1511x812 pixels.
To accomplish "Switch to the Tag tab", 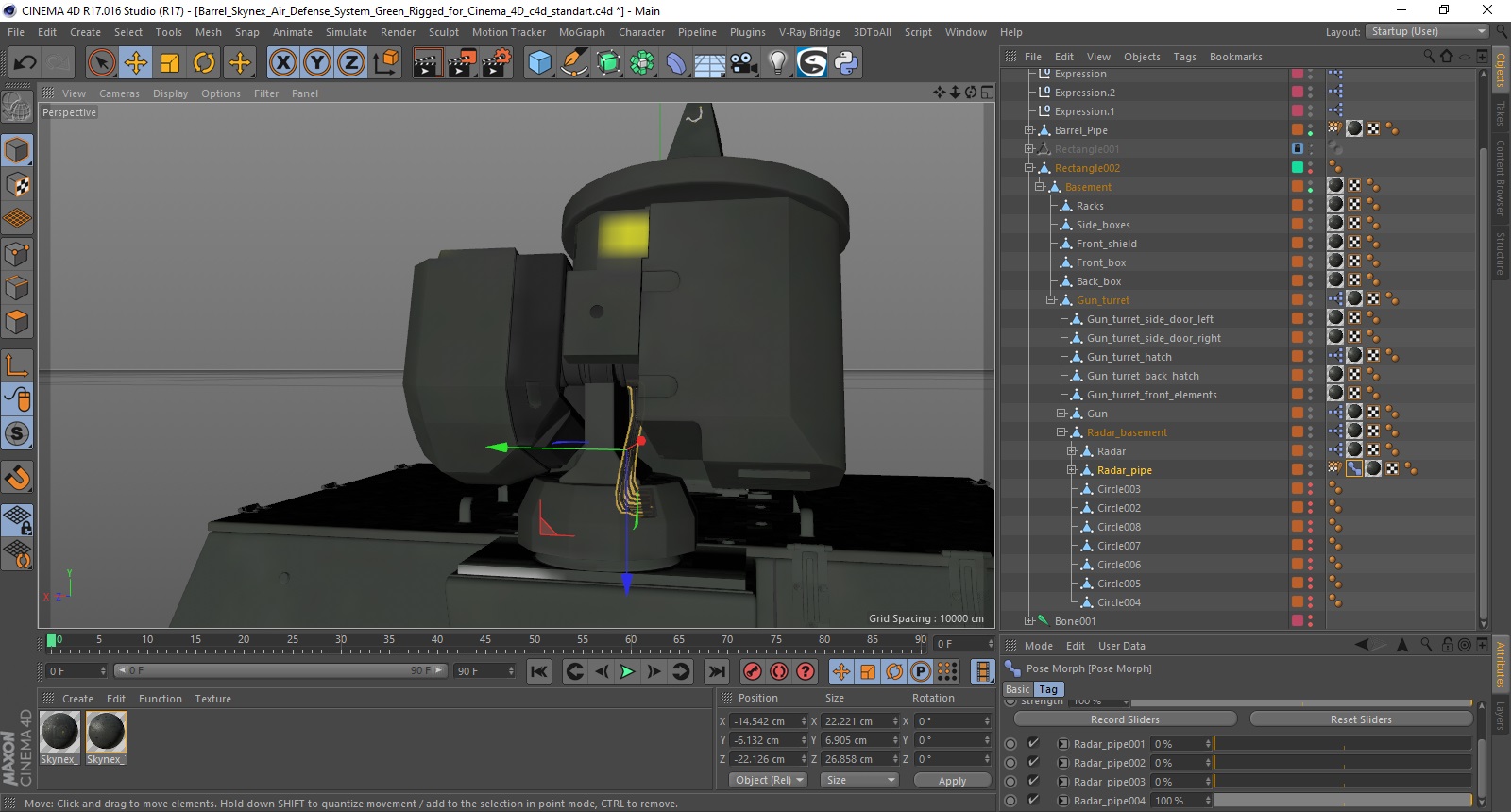I will 1048,689.
